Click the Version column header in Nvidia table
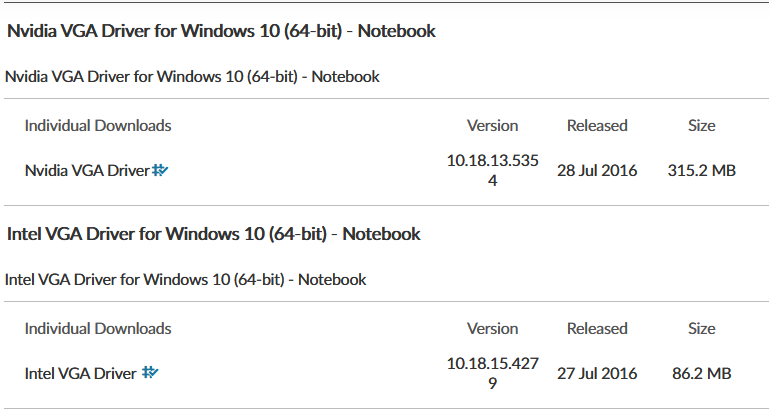The height and width of the screenshot is (411, 769). (492, 126)
